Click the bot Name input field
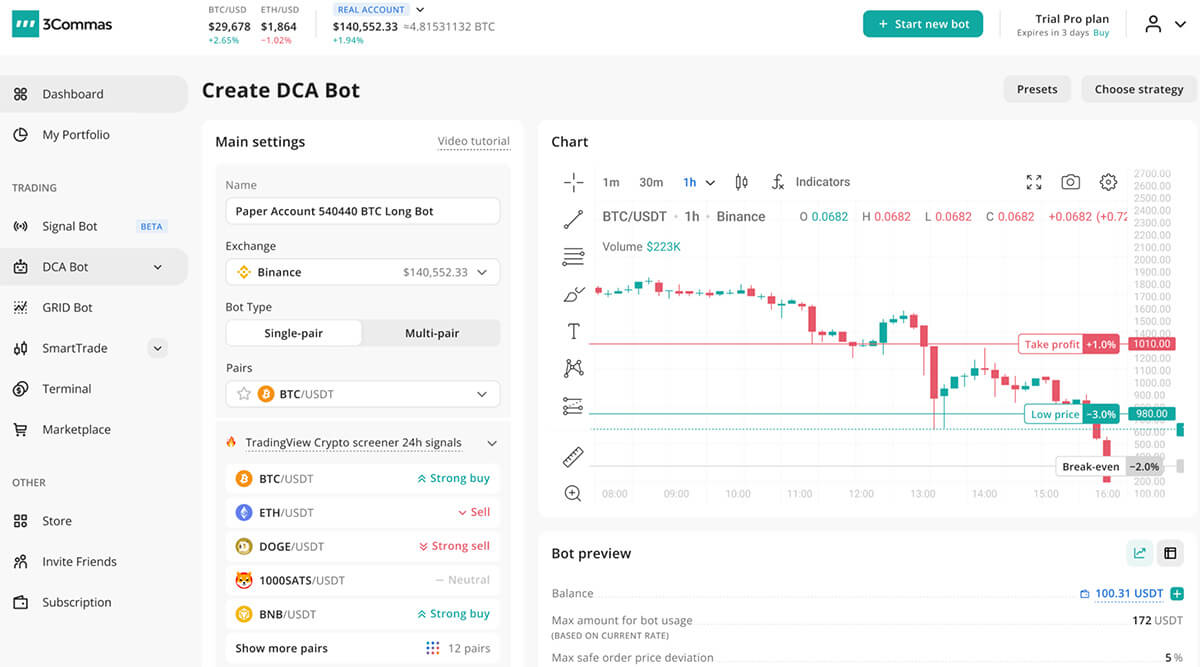The width and height of the screenshot is (1200, 667). click(362, 211)
